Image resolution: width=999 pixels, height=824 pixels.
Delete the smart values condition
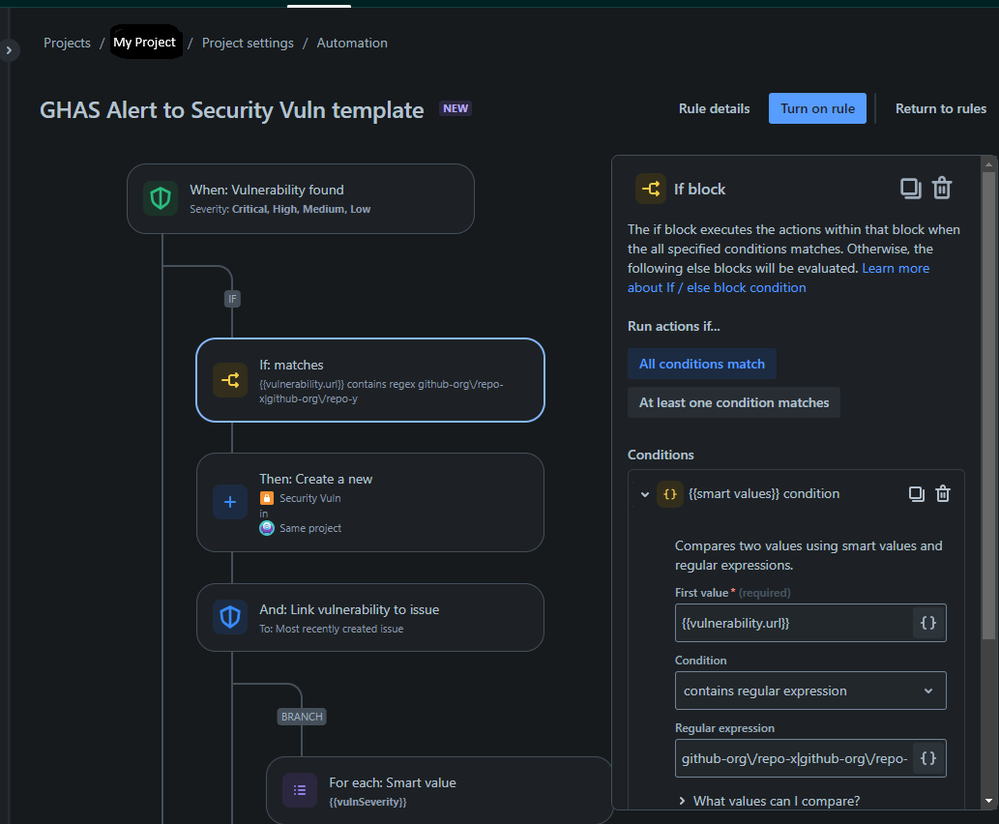pyautogui.click(x=941, y=493)
